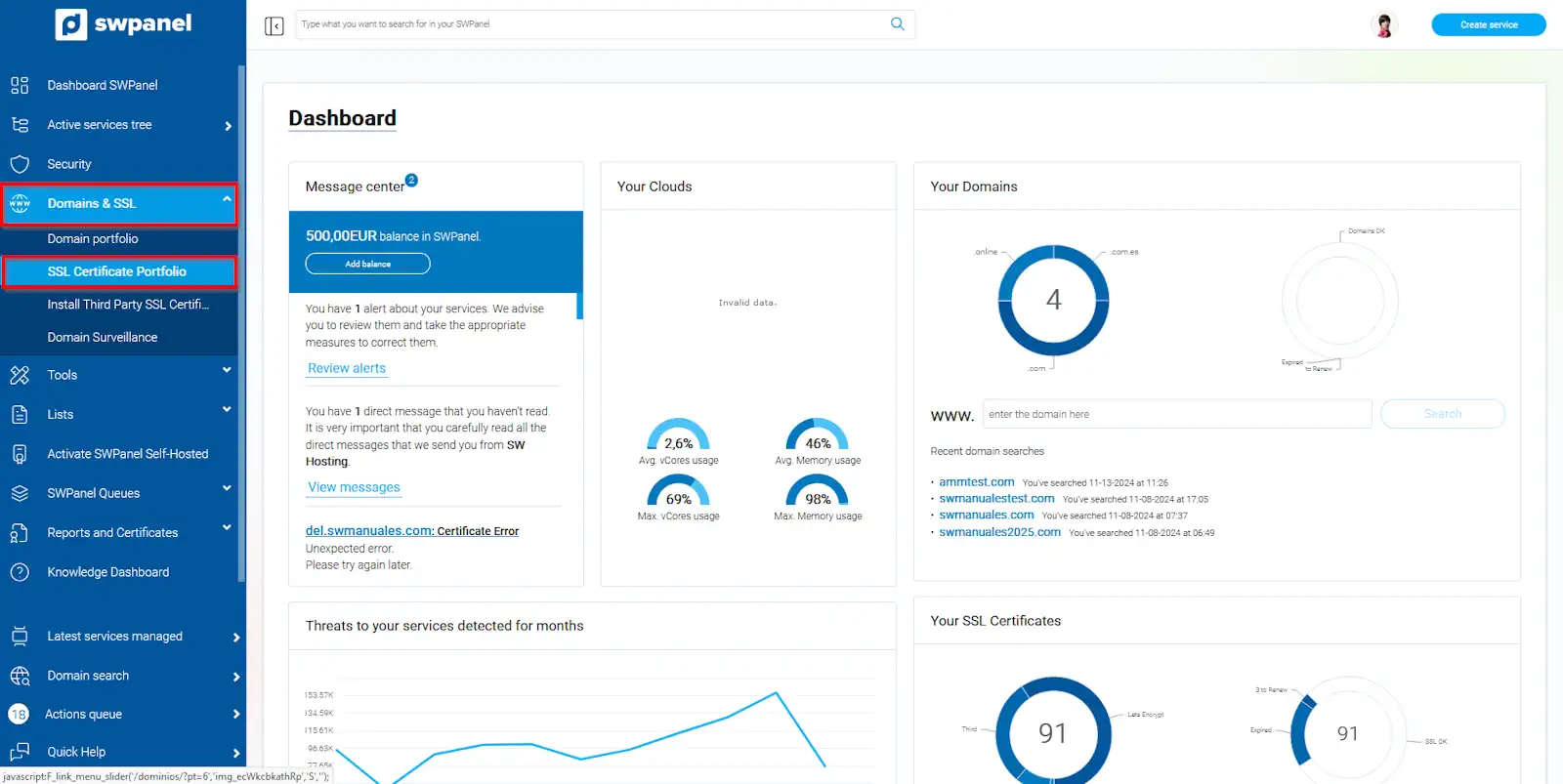Collapse the Domains & SSL menu
1563x784 pixels.
[x=227, y=199]
